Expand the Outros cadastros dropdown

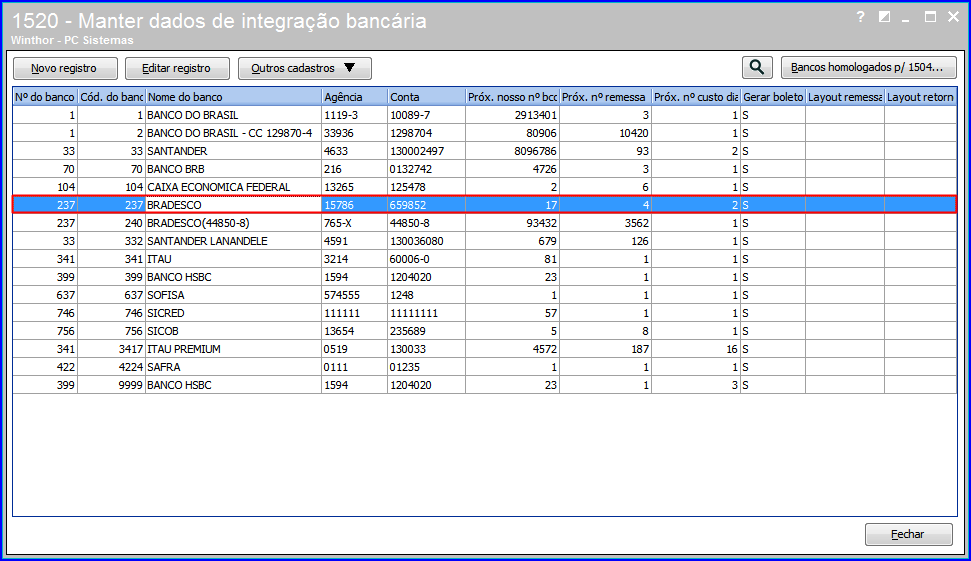tap(305, 68)
